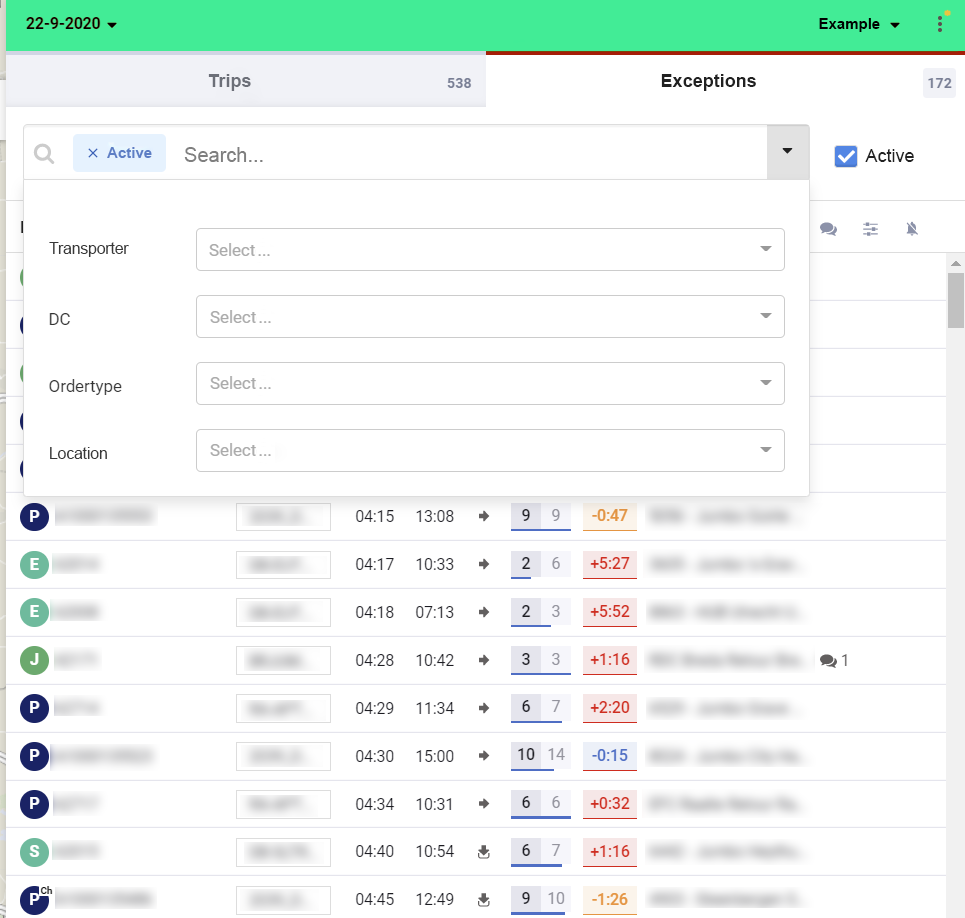Click the green E avatar on the 04:17 row
The image size is (965, 918).
pos(34,564)
